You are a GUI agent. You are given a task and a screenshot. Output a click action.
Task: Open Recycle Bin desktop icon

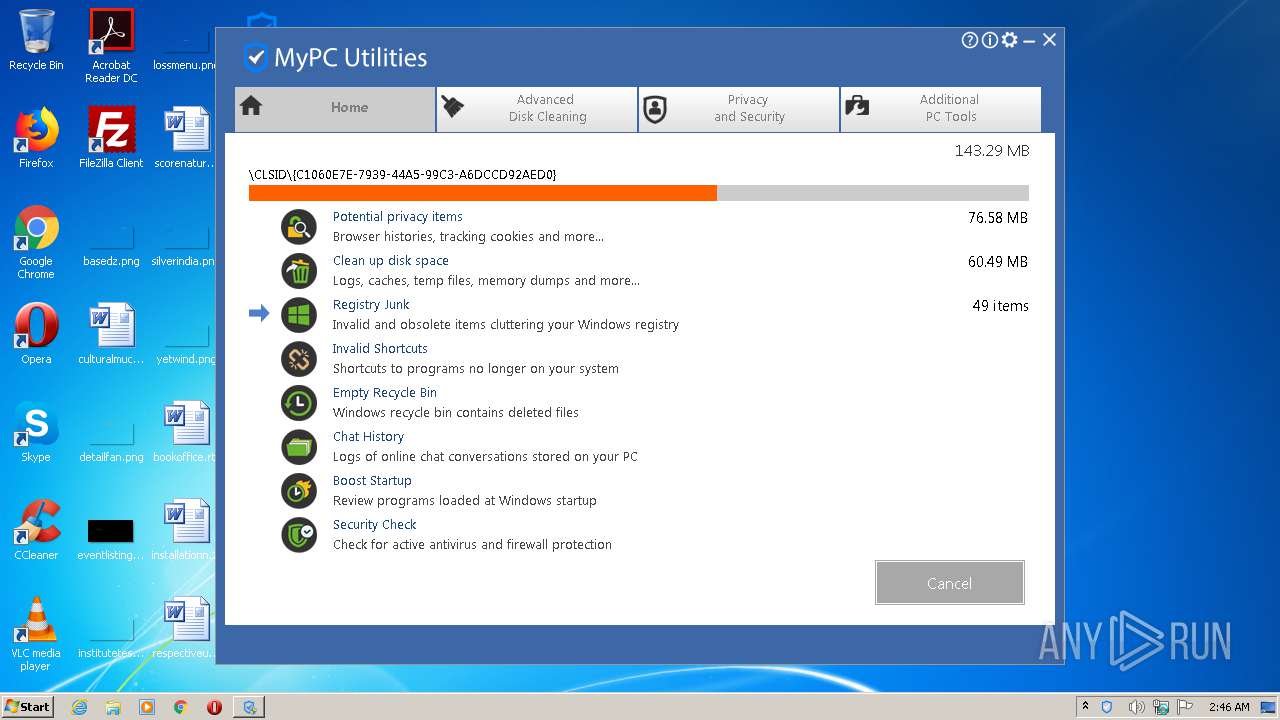(36, 40)
